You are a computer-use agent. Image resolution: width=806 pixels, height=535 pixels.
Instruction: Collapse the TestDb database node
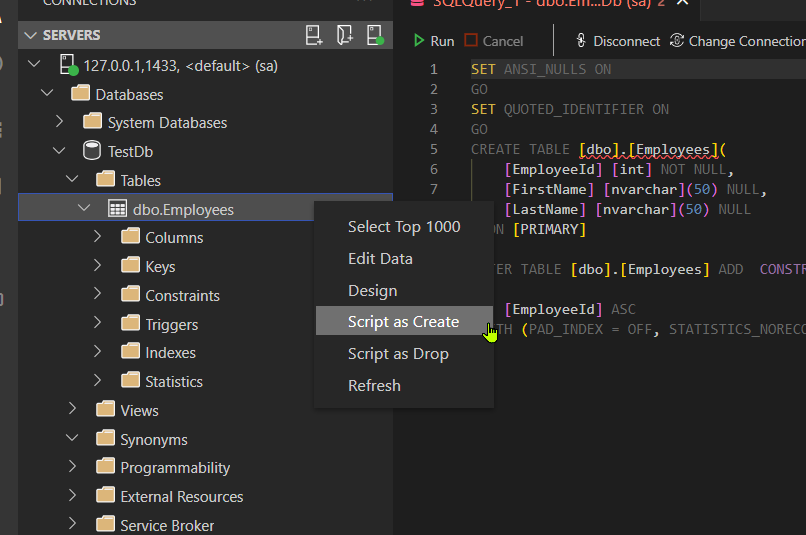[60, 151]
